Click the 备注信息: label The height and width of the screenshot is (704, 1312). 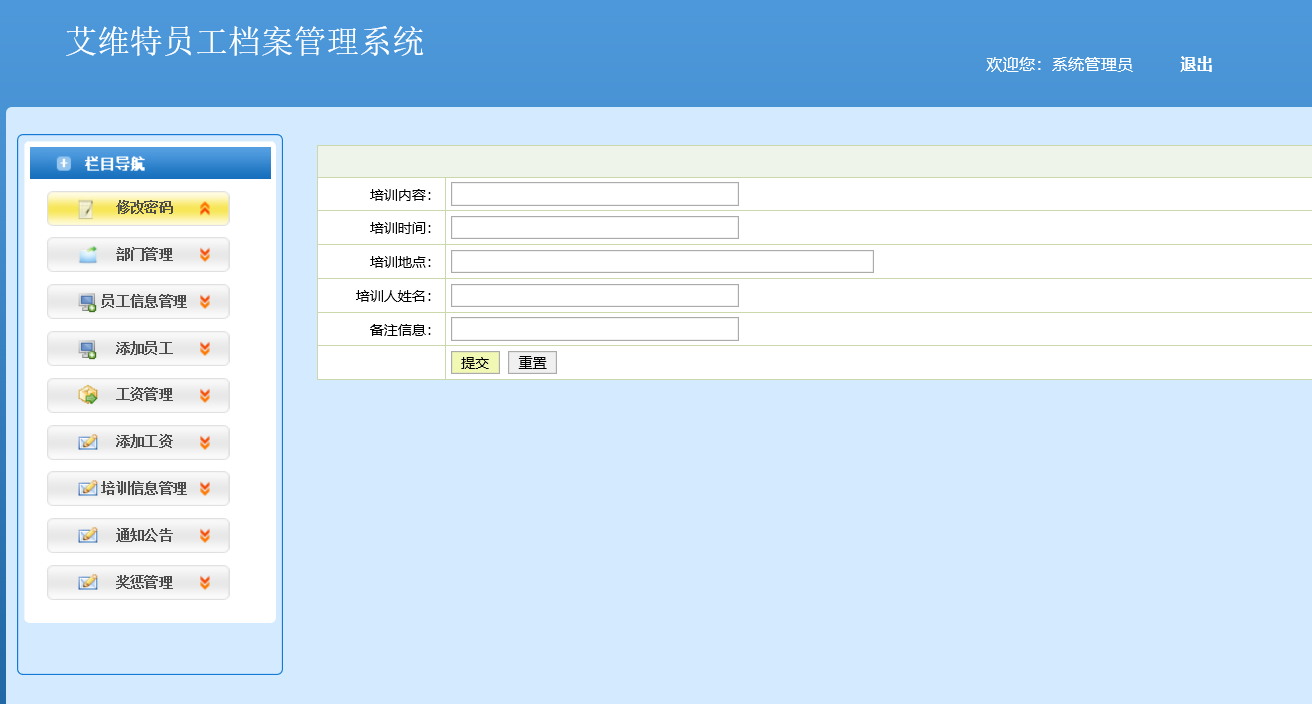click(401, 330)
